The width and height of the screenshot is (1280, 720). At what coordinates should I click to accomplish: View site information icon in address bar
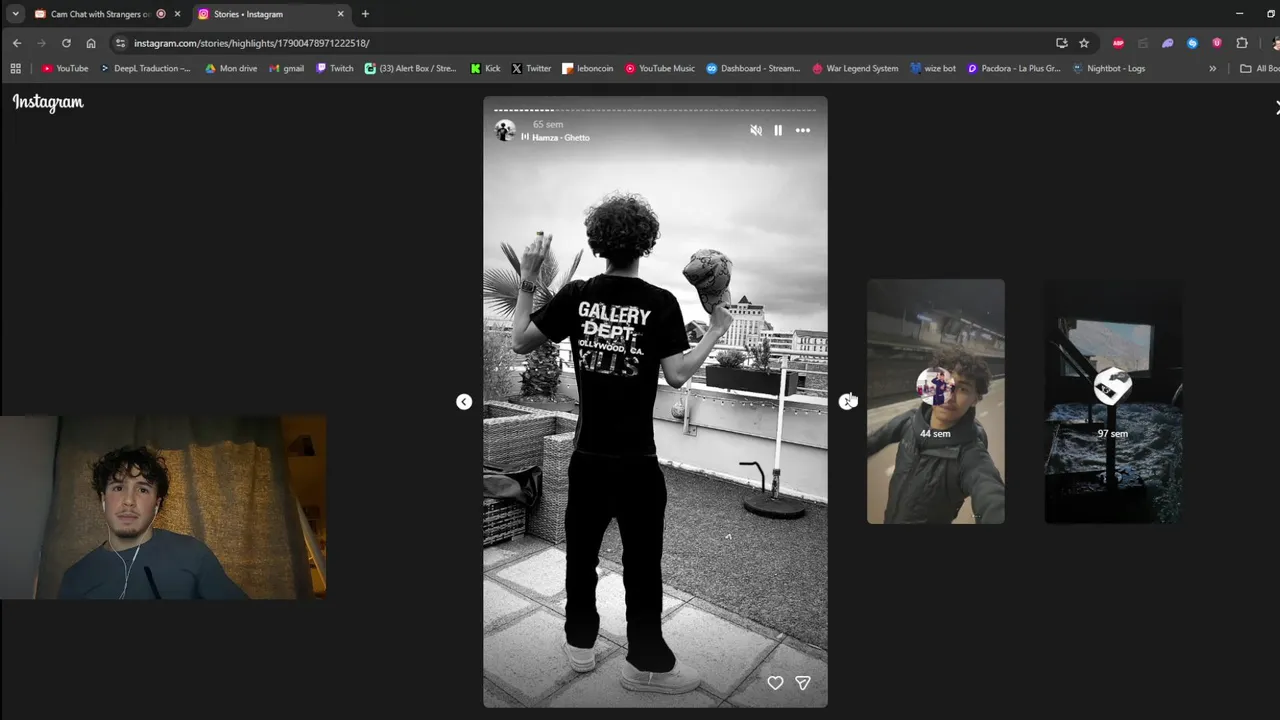(120, 43)
